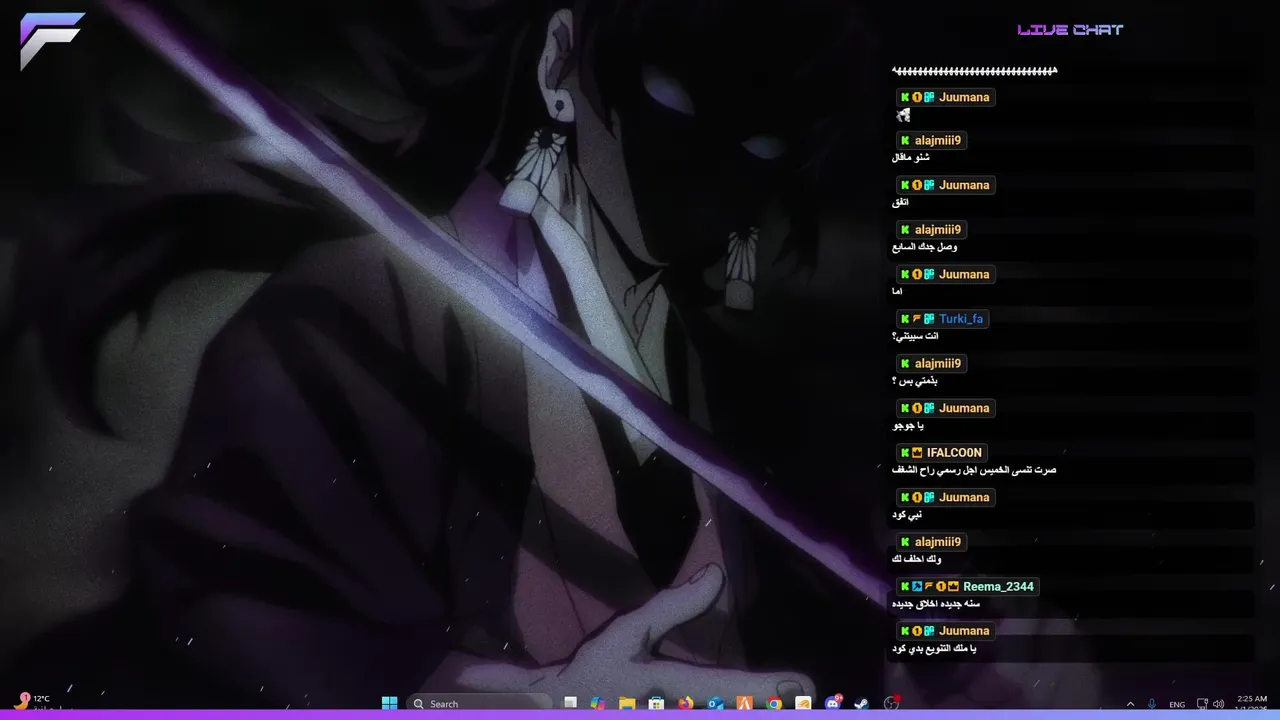Click username Turki_fa in chat

coord(961,319)
